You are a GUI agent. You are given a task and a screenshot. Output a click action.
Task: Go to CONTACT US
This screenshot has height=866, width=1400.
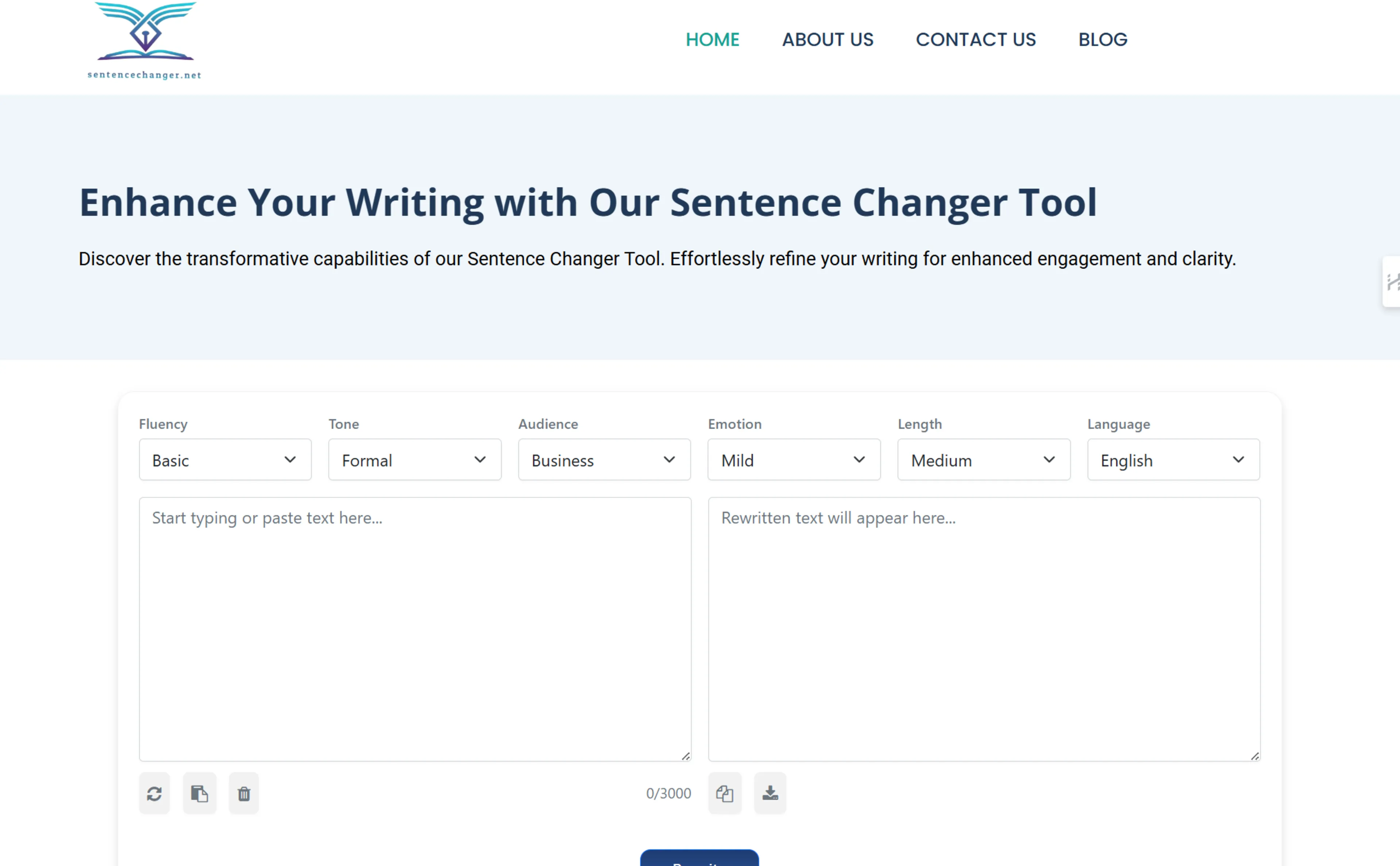(976, 39)
